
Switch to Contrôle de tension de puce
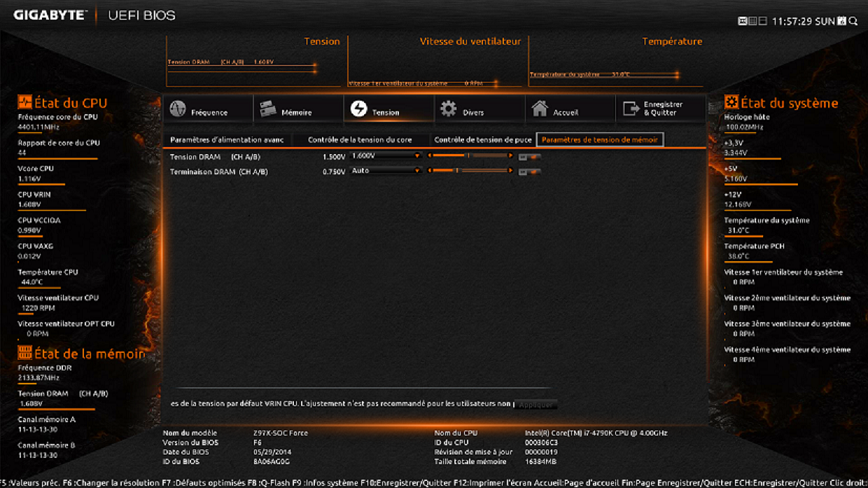point(483,140)
